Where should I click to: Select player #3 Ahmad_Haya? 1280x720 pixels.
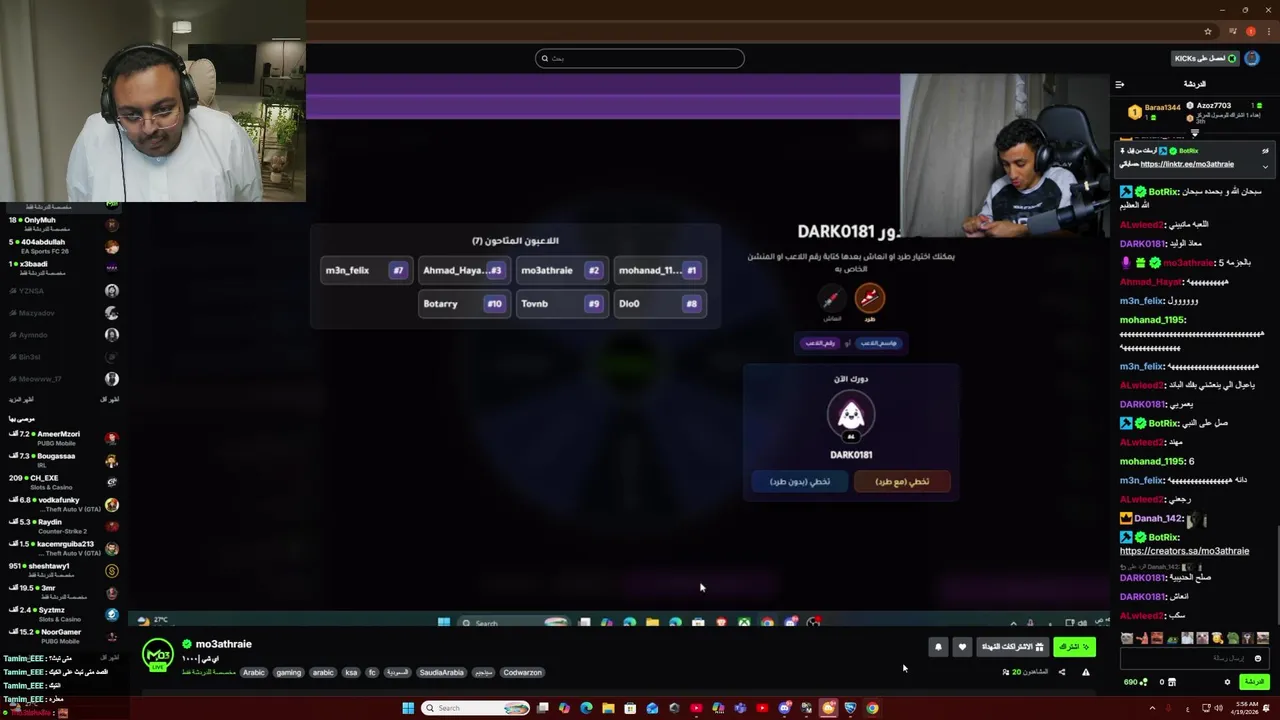point(463,270)
